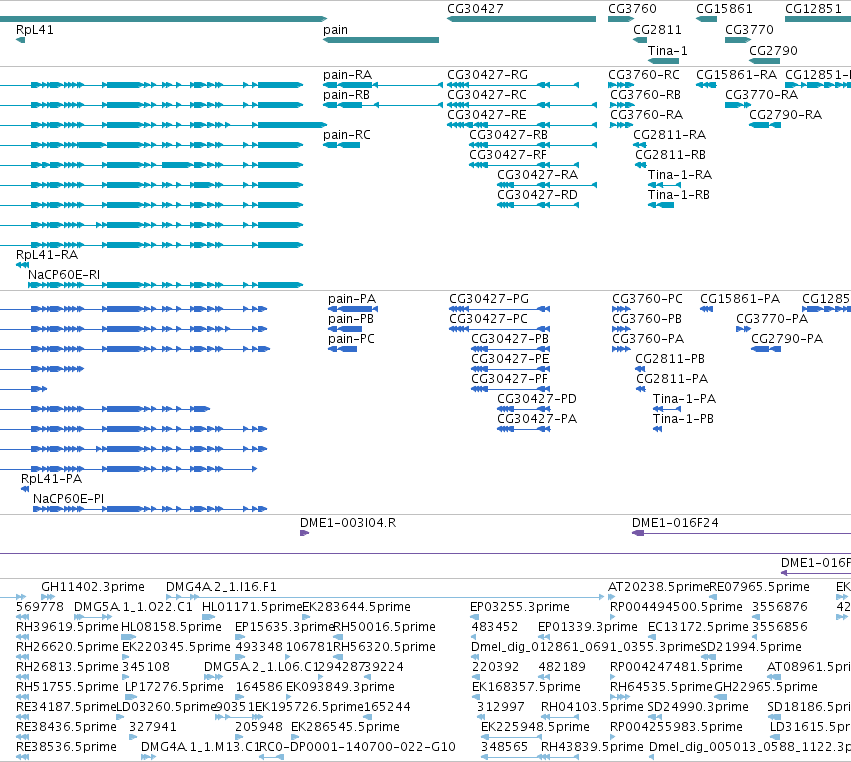The width and height of the screenshot is (851, 762).
Task: Select the CG30427-RG transcript
Action: tap(513, 85)
